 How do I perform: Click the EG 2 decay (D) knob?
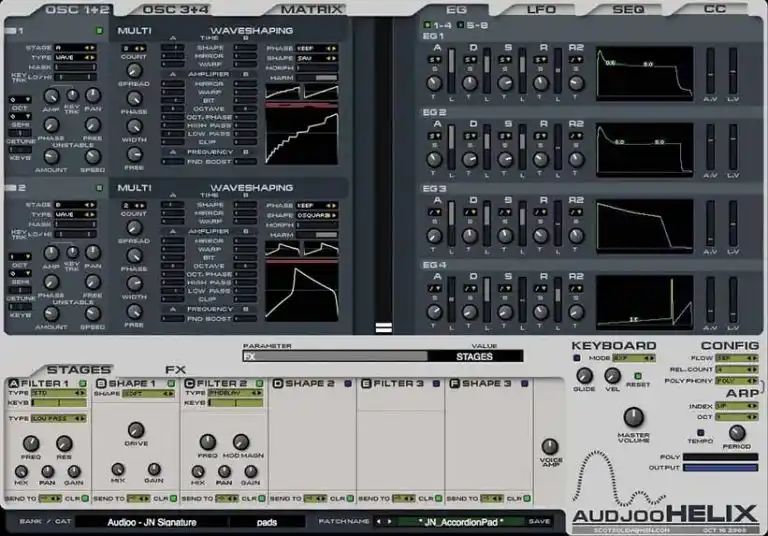[470, 160]
